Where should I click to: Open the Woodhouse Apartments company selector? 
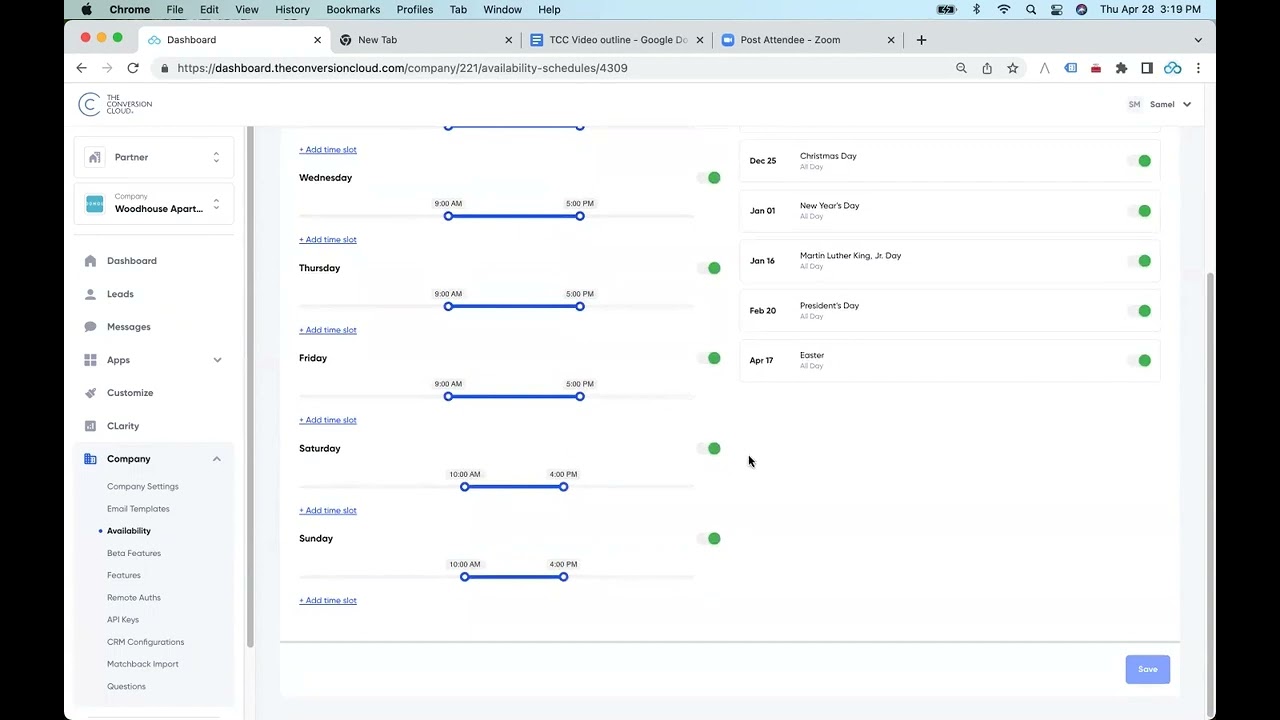pyautogui.click(x=153, y=203)
